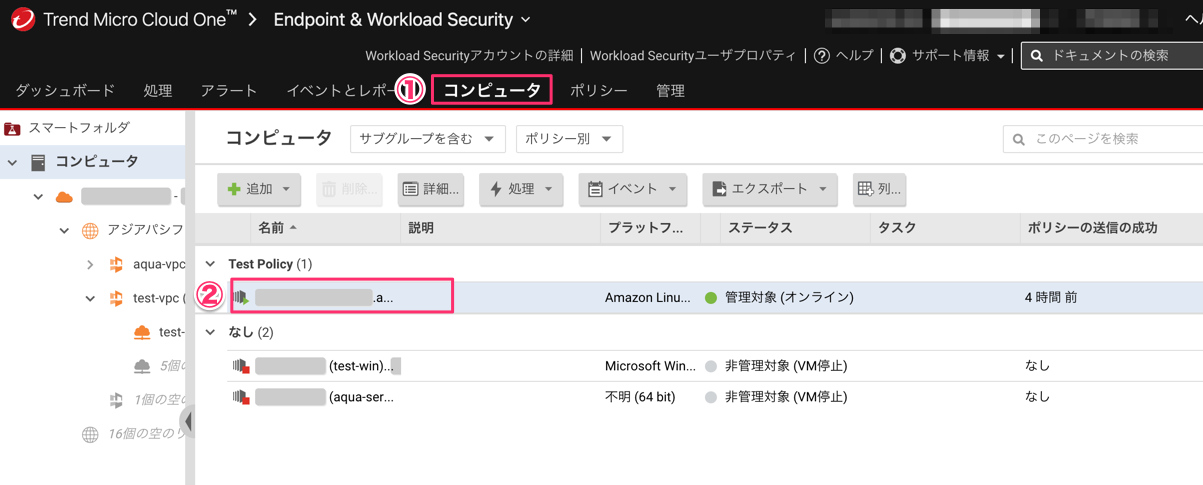Switch to コンピュータ tab
Viewport: 1203px width, 485px height.
tap(492, 90)
